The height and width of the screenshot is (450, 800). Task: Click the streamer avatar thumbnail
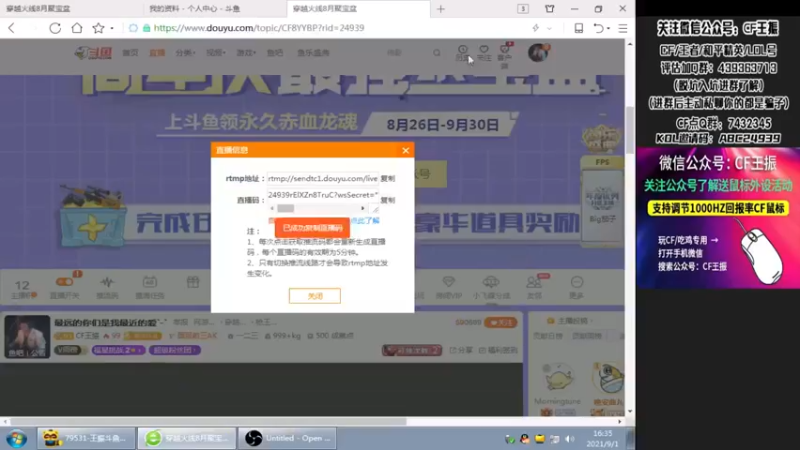point(27,336)
